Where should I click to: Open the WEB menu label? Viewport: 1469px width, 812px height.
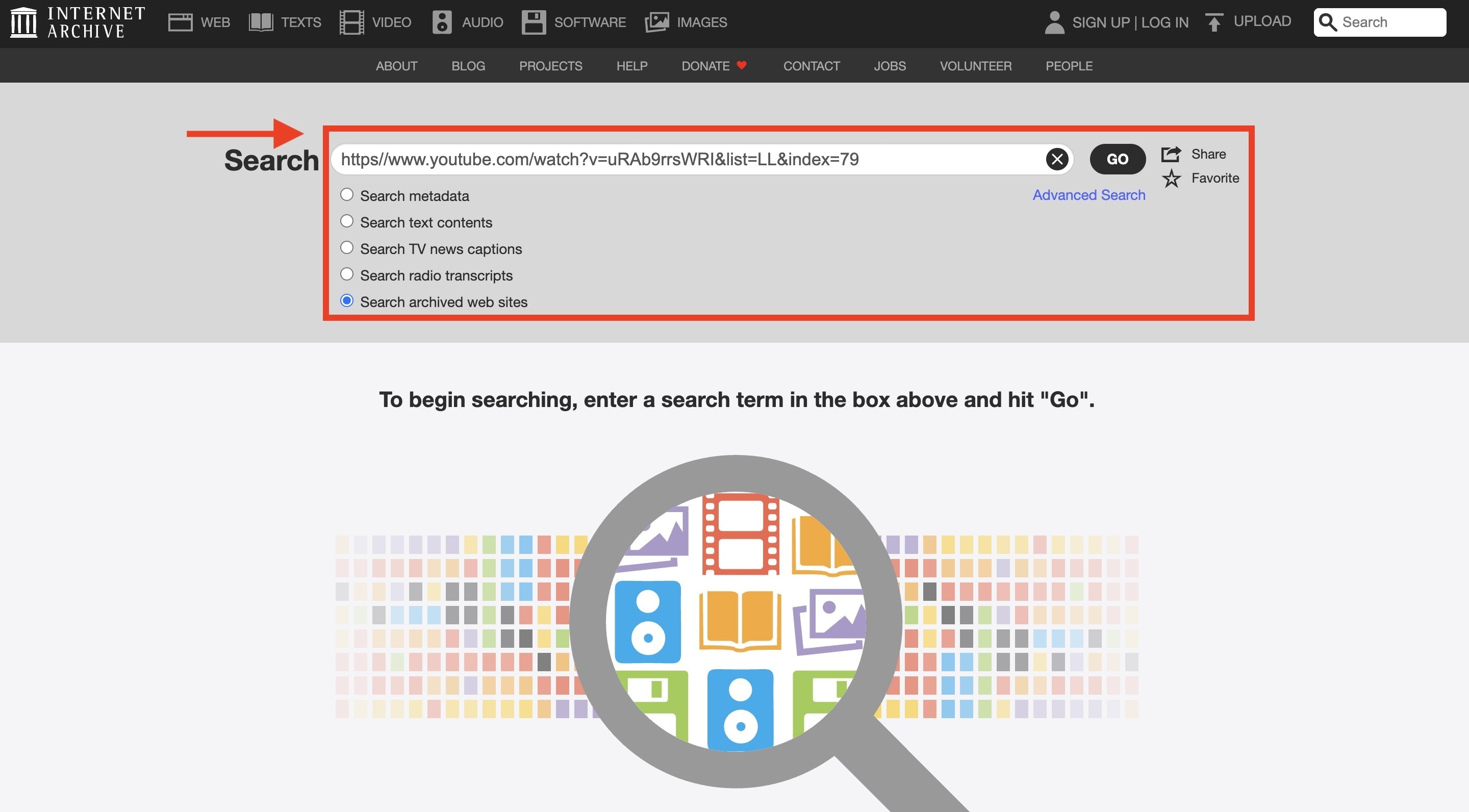pyautogui.click(x=216, y=22)
